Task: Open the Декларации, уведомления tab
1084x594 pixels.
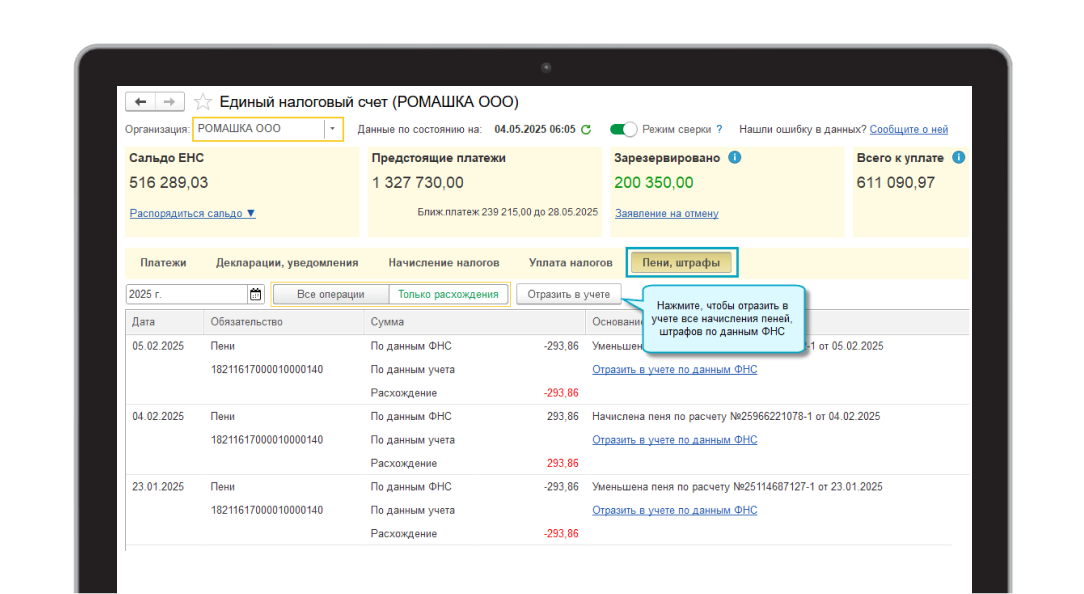Action: tap(287, 263)
